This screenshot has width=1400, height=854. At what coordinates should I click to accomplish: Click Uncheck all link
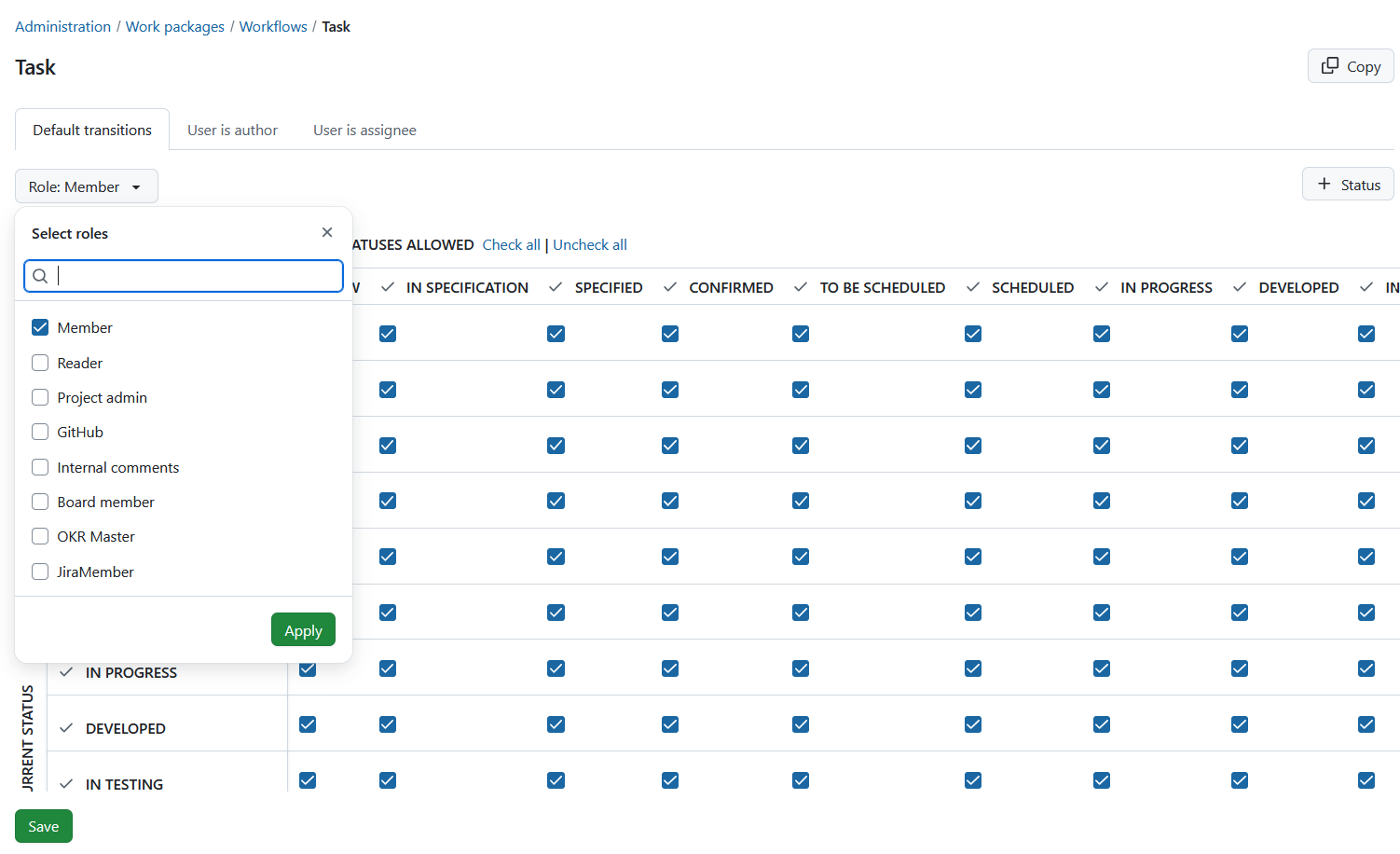590,244
